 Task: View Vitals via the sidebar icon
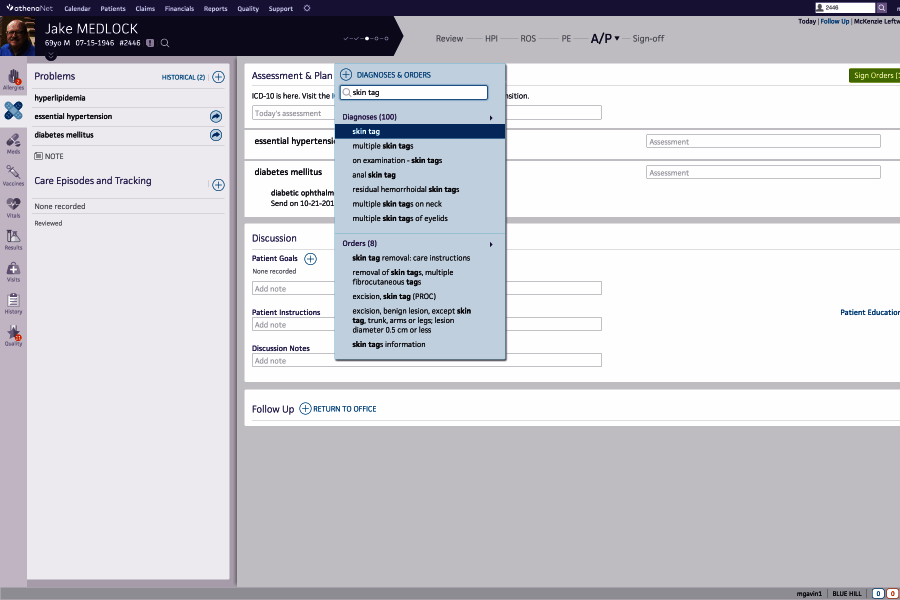click(x=12, y=204)
